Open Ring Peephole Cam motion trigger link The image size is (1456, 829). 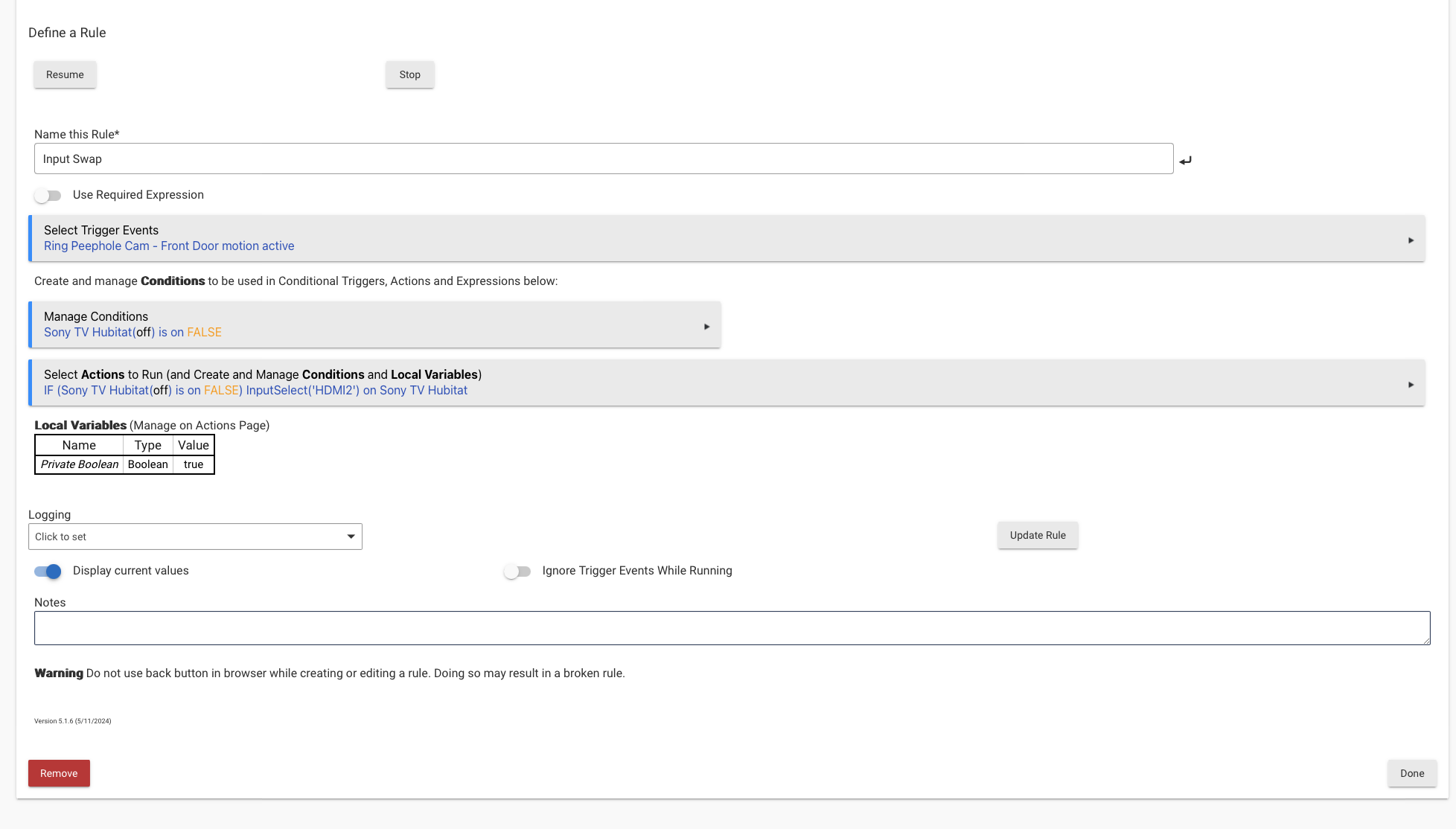tap(169, 246)
